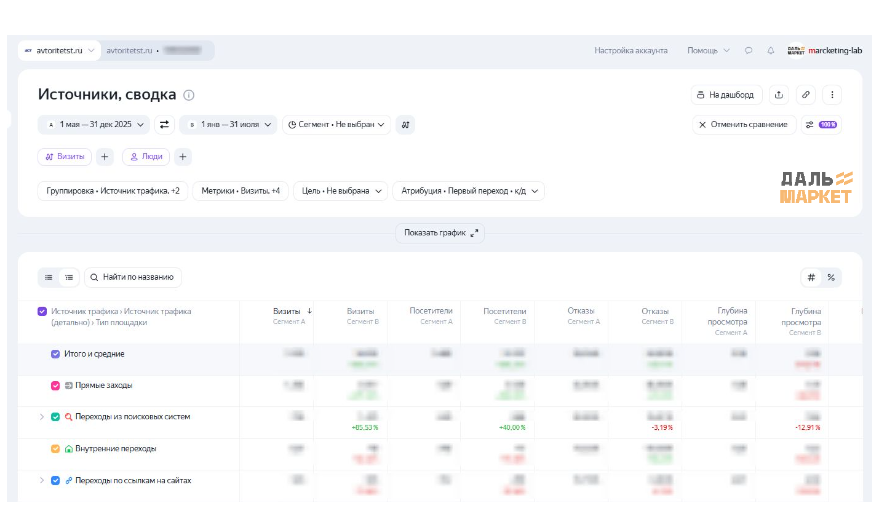
Task: Click the На дашборд button
Action: tap(727, 95)
